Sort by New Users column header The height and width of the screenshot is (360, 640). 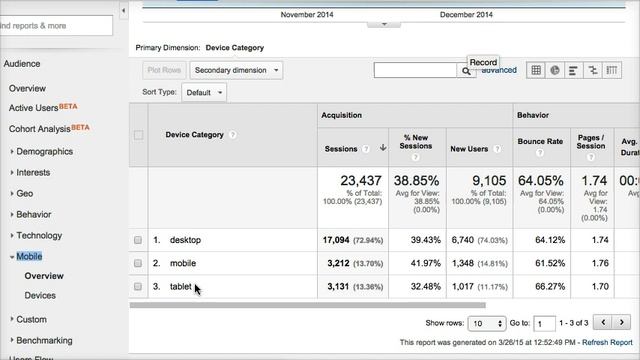(469, 149)
